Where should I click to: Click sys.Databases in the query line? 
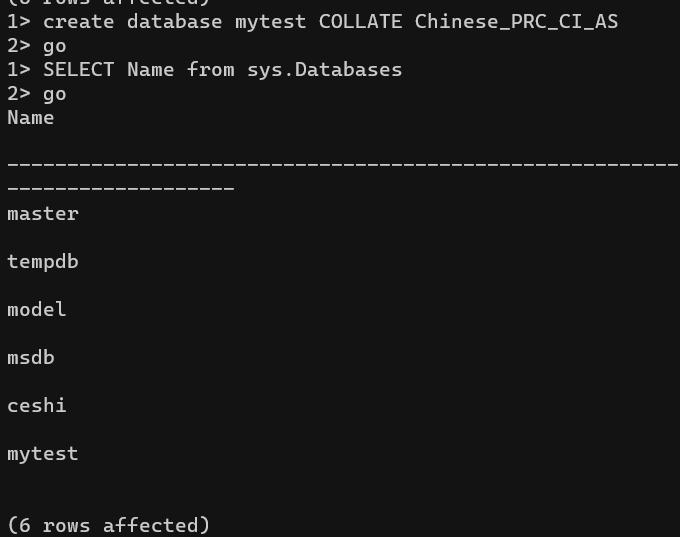click(324, 70)
